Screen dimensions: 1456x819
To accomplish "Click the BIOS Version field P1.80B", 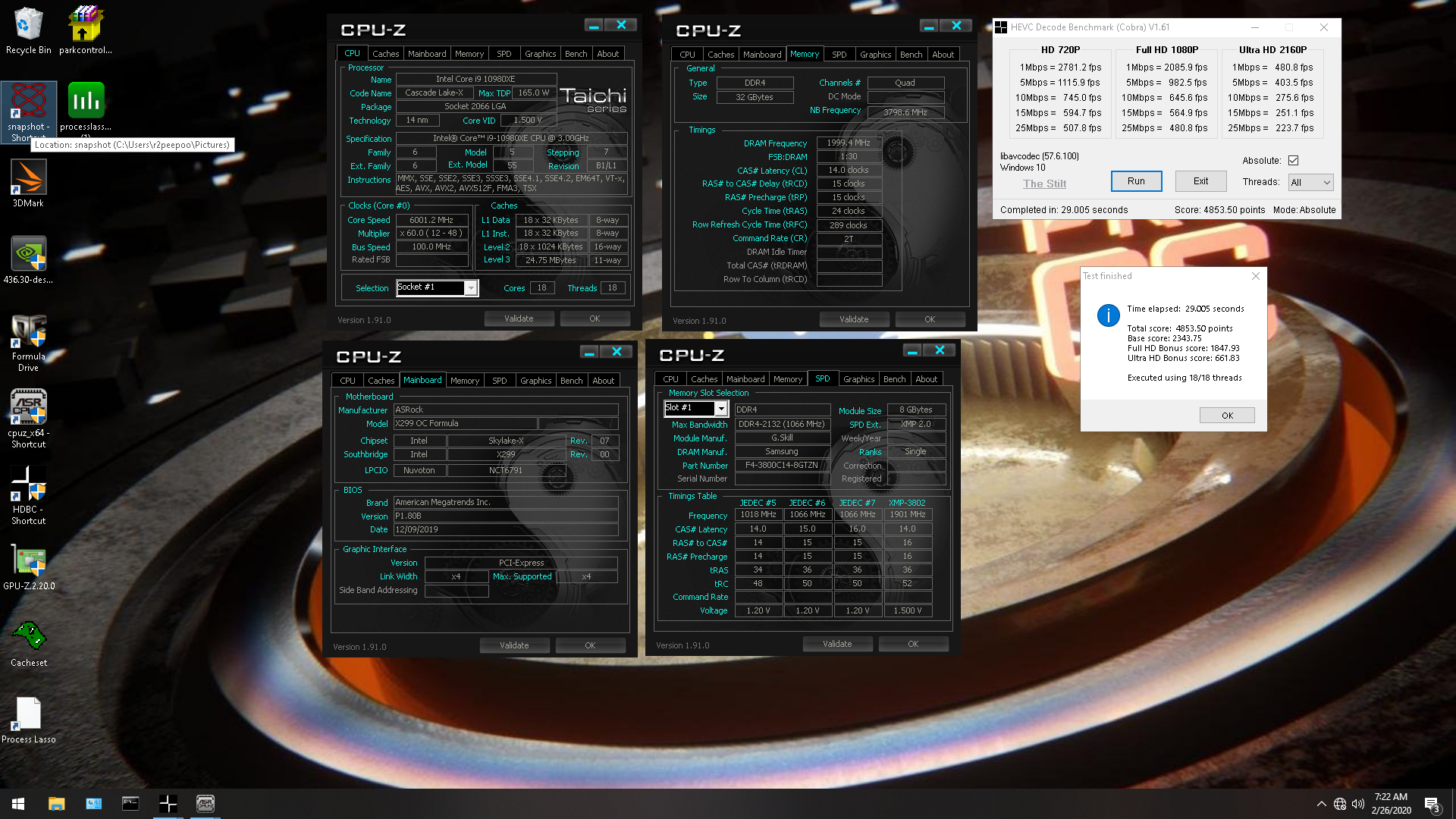I will click(x=506, y=516).
